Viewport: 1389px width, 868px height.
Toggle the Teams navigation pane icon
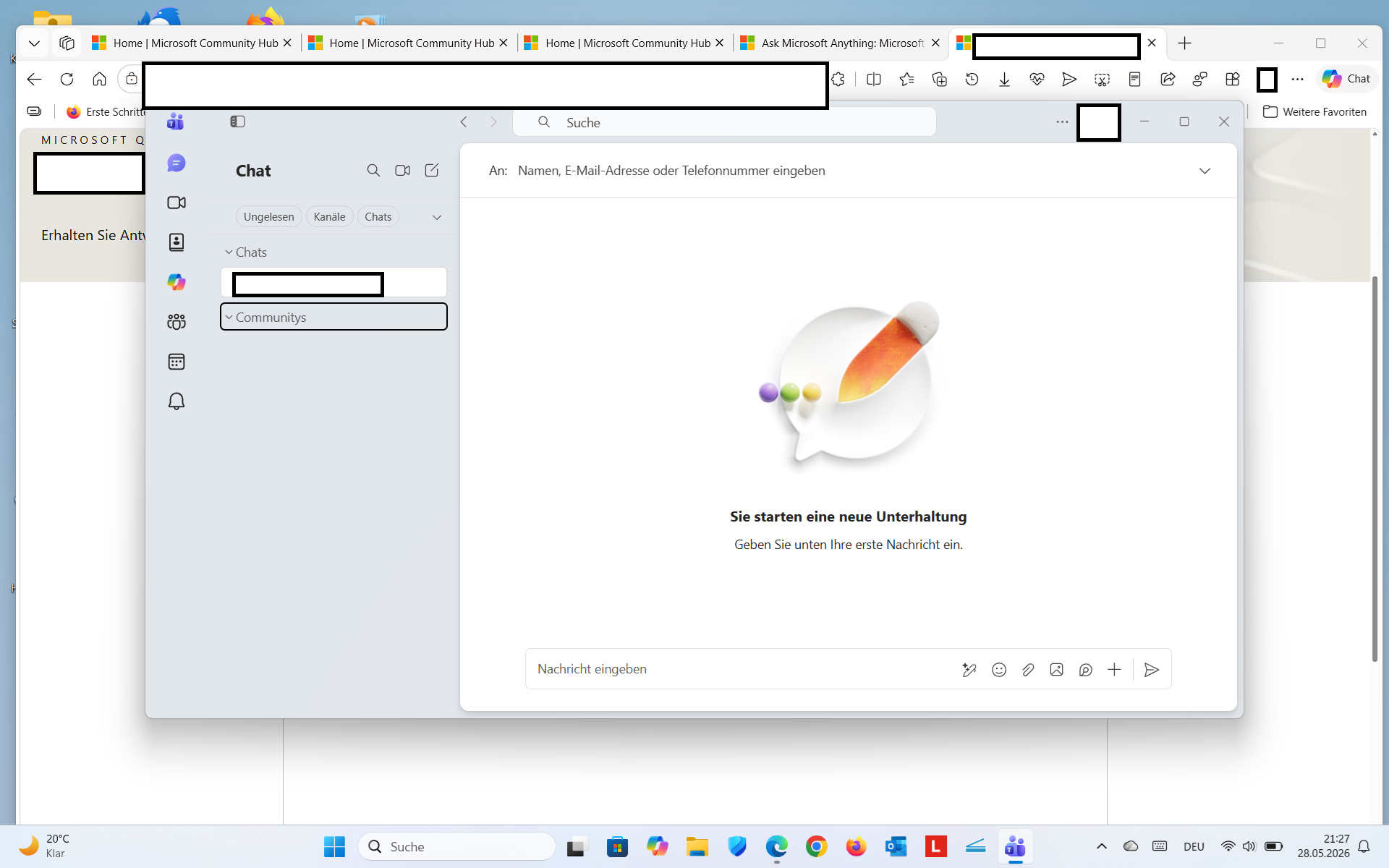(x=238, y=122)
